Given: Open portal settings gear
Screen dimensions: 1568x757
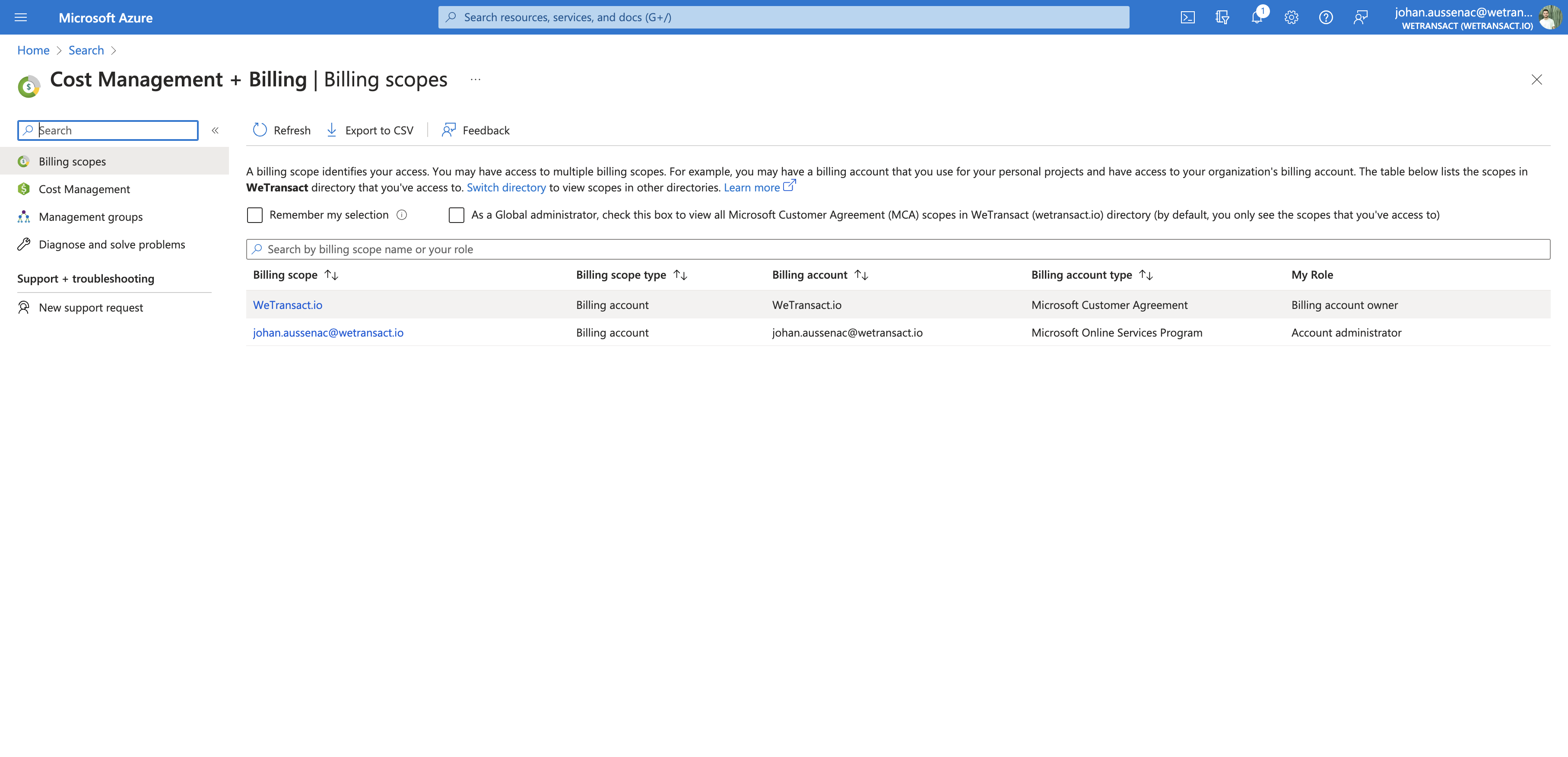Looking at the screenshot, I should [1291, 17].
